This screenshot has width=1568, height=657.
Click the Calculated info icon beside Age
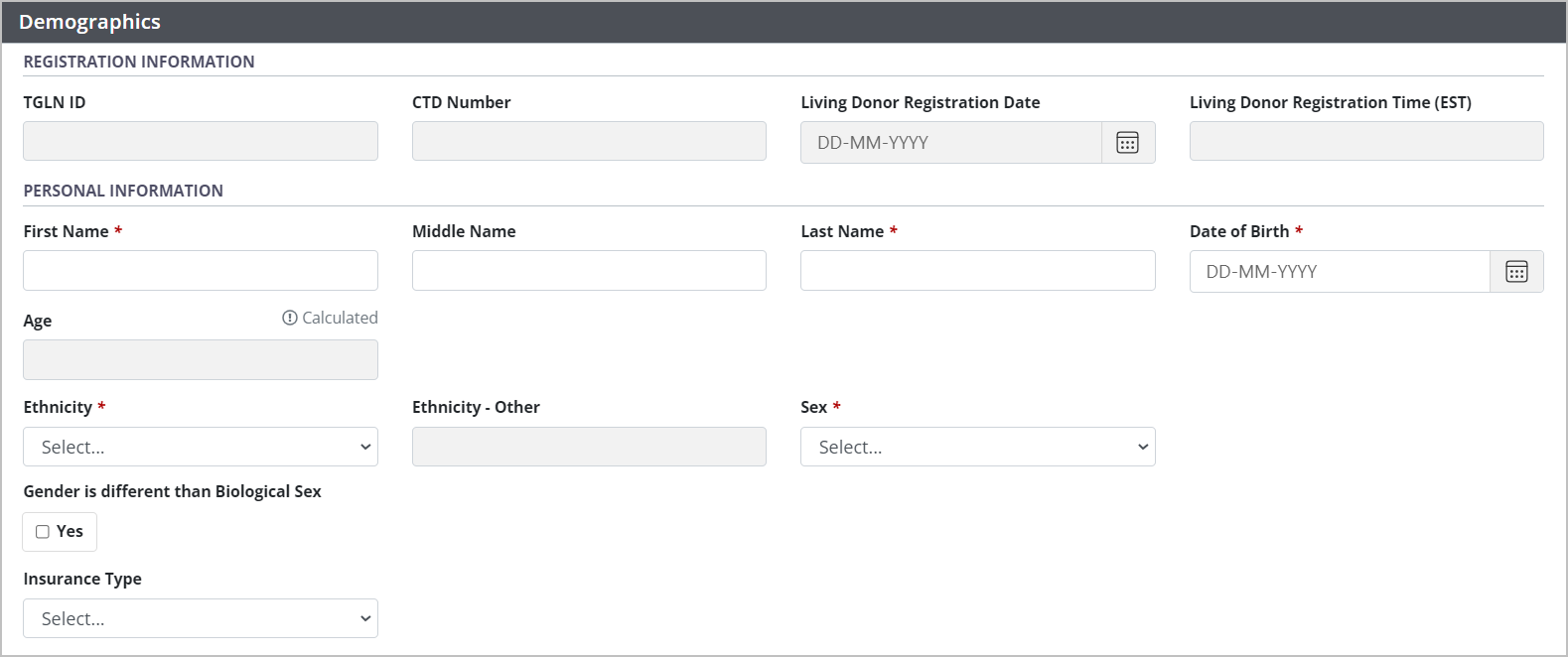[x=290, y=318]
